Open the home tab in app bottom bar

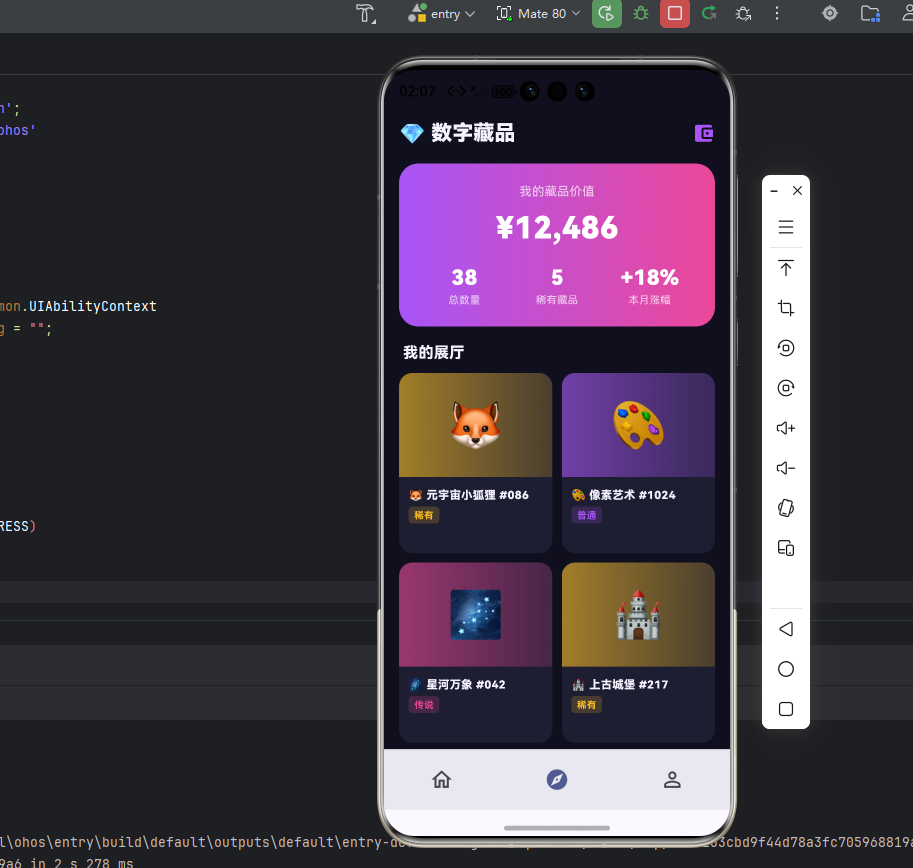441,780
